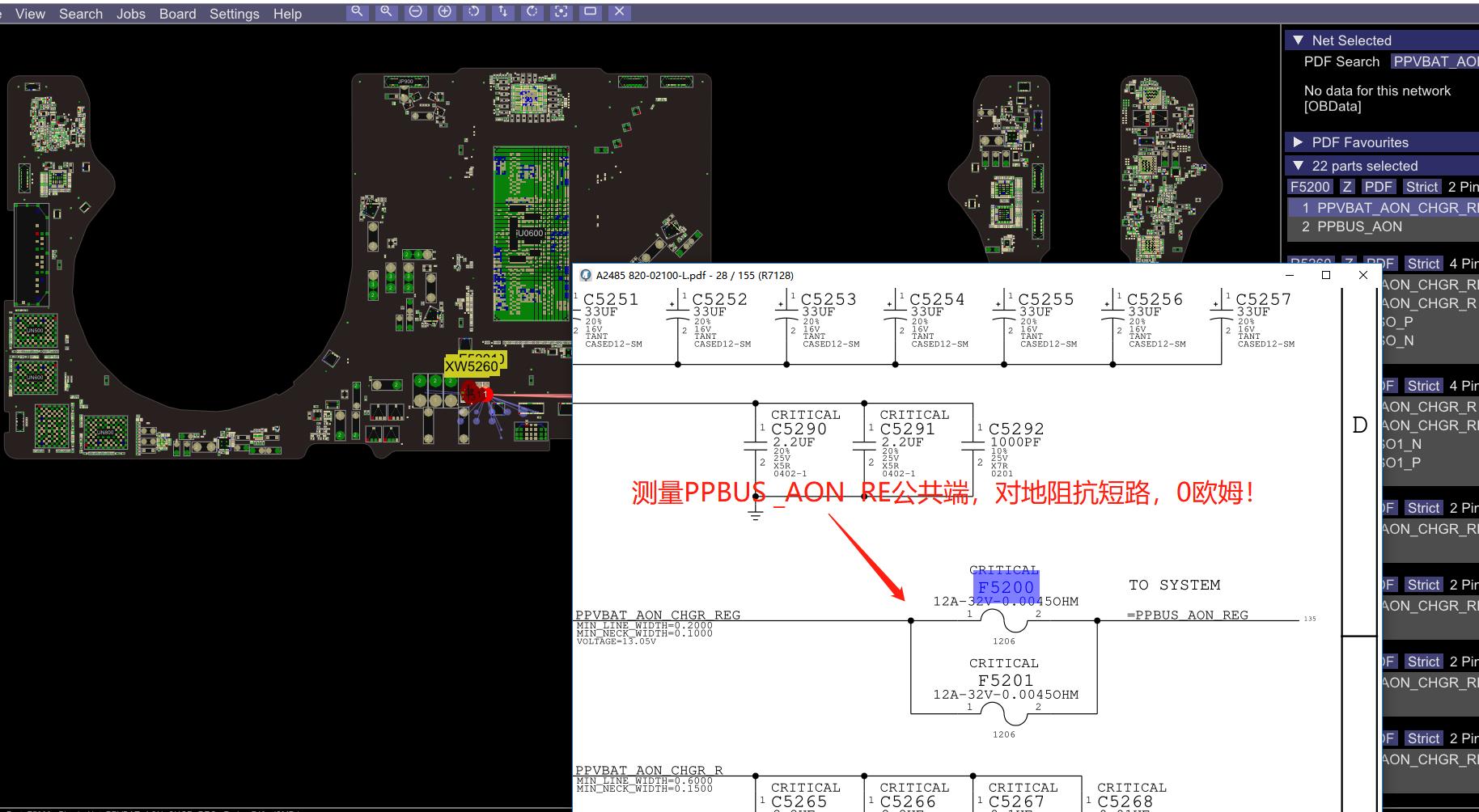The height and width of the screenshot is (812, 1479).
Task: Click capacitor C5292 in the PDF schematic
Action: tap(1016, 429)
